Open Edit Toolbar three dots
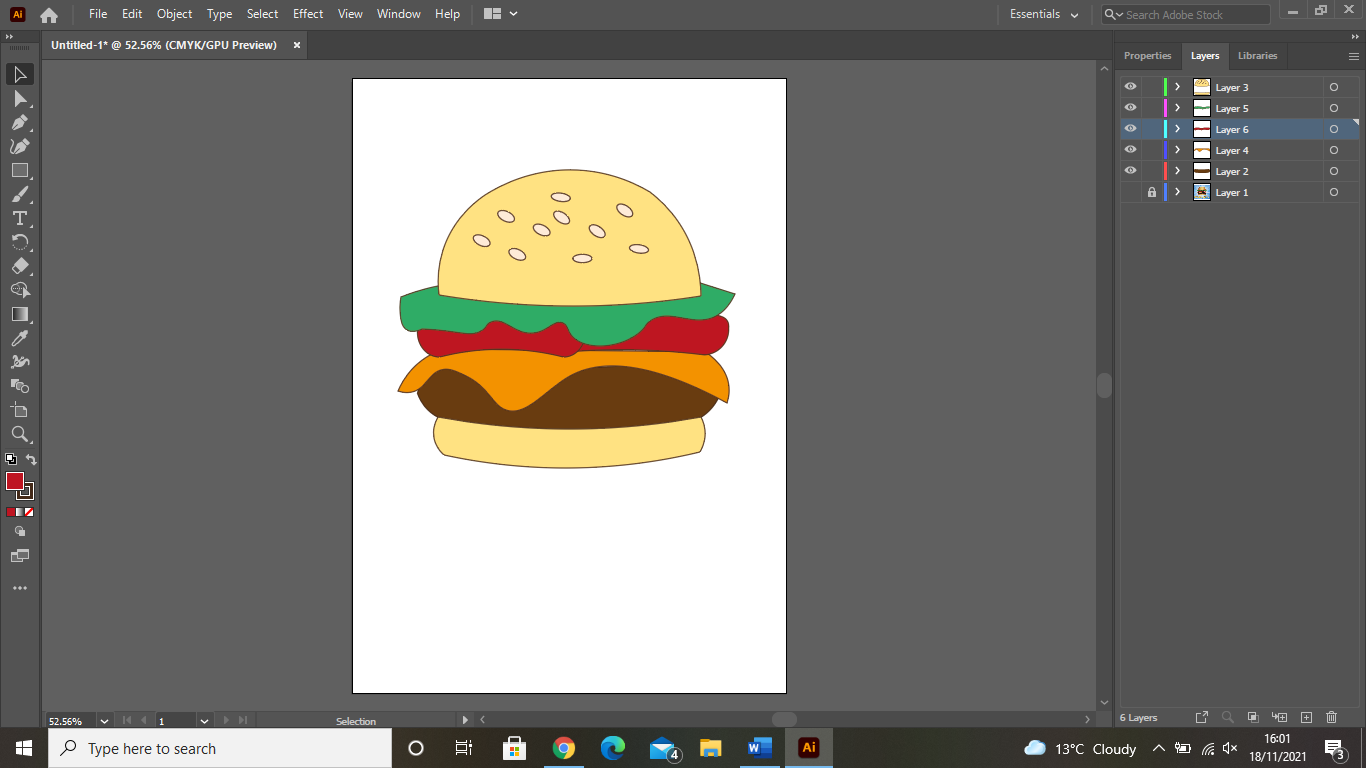 click(20, 589)
